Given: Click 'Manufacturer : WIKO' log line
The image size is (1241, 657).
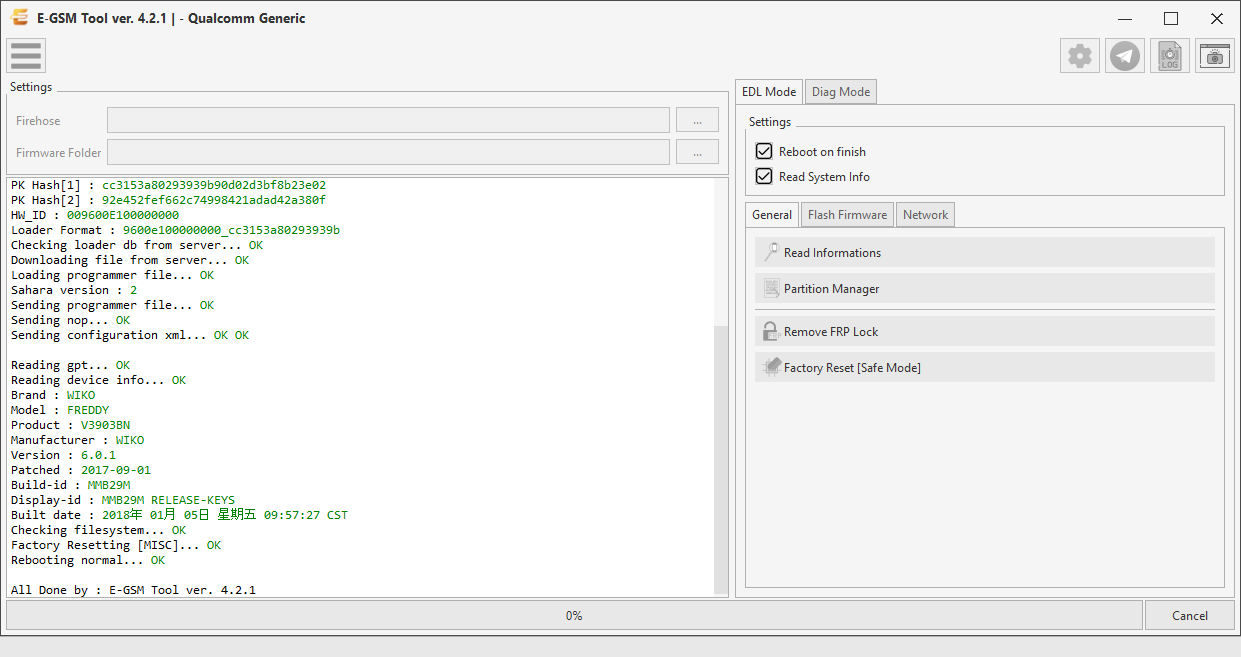Looking at the screenshot, I should click(x=77, y=440).
